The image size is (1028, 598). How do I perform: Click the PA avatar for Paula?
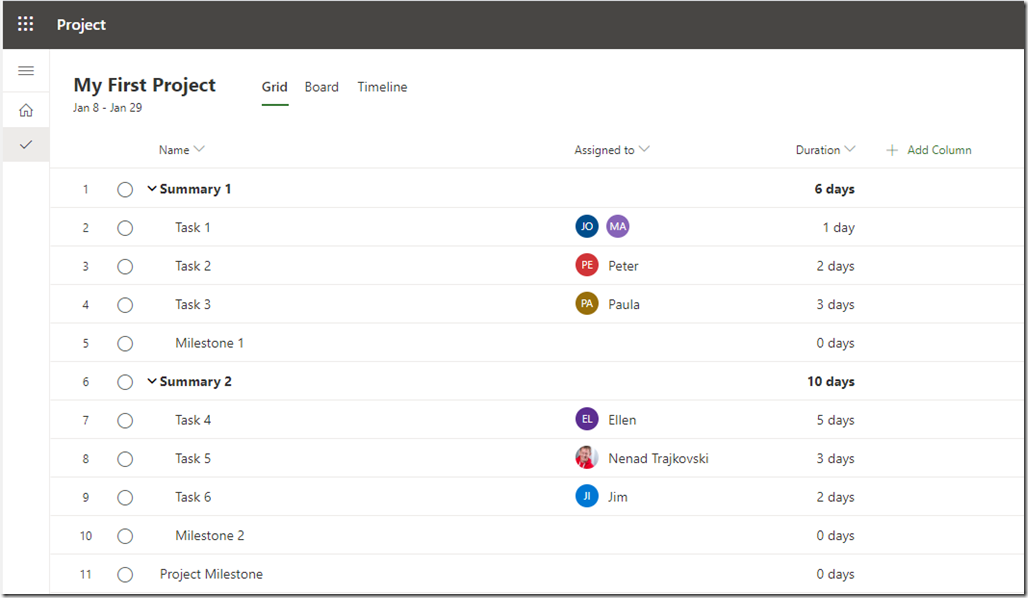click(587, 304)
